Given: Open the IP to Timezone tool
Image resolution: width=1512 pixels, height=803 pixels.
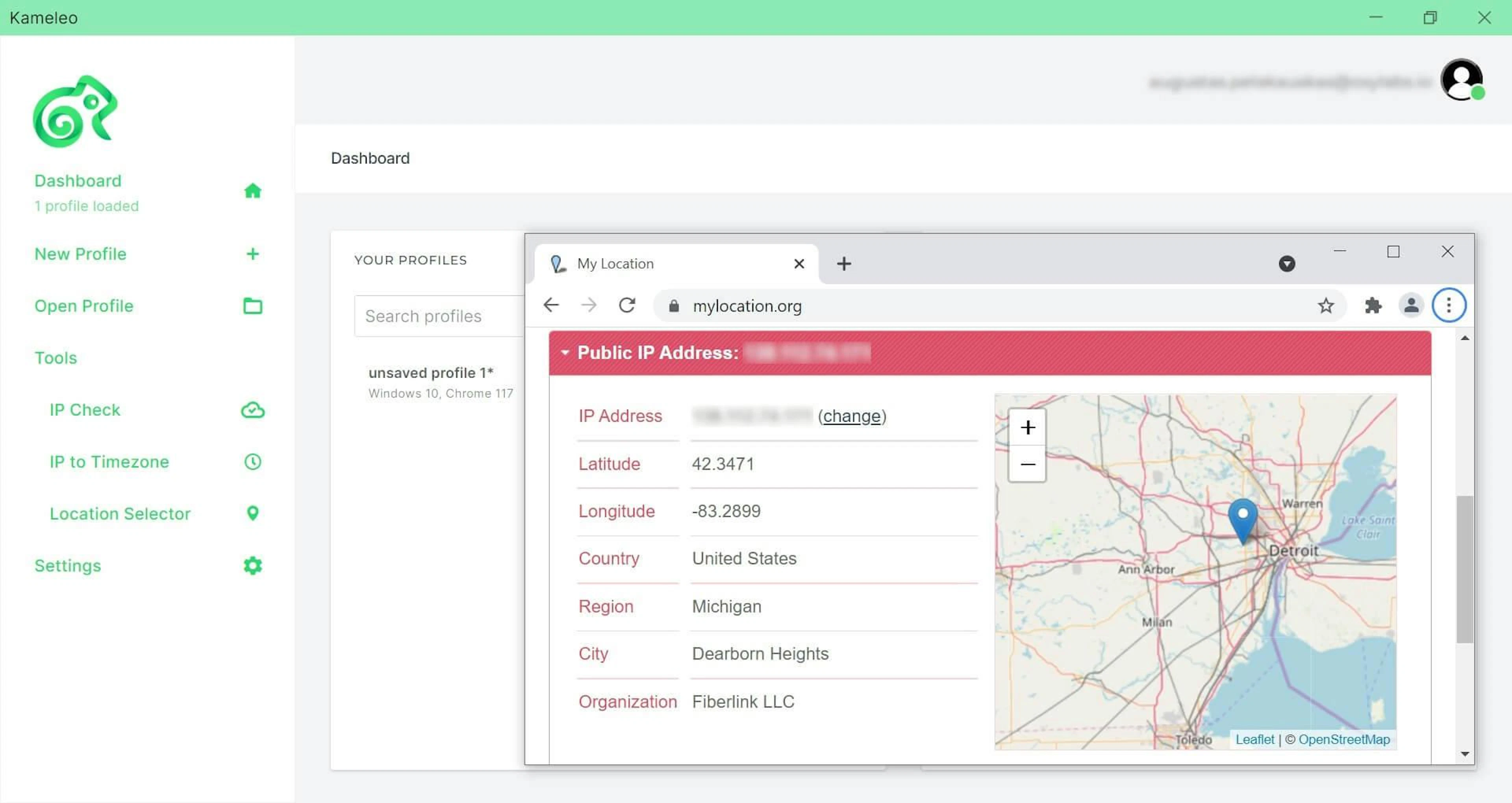Looking at the screenshot, I should click(x=109, y=462).
